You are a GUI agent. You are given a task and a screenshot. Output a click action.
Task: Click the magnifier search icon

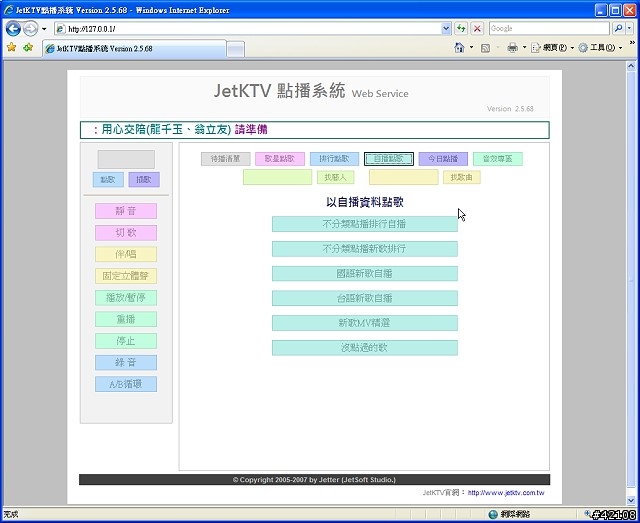618,29
